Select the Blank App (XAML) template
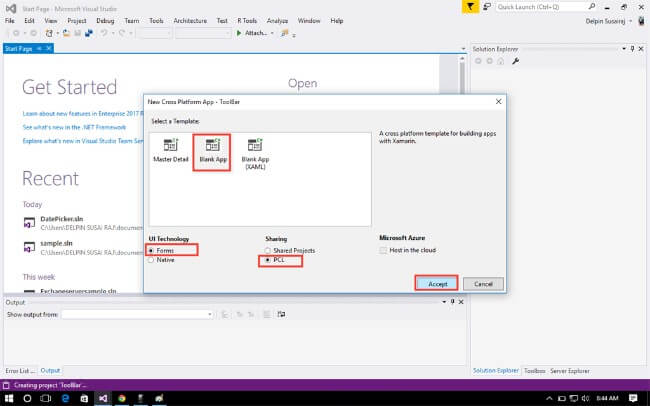The height and width of the screenshot is (406, 650). click(x=255, y=153)
